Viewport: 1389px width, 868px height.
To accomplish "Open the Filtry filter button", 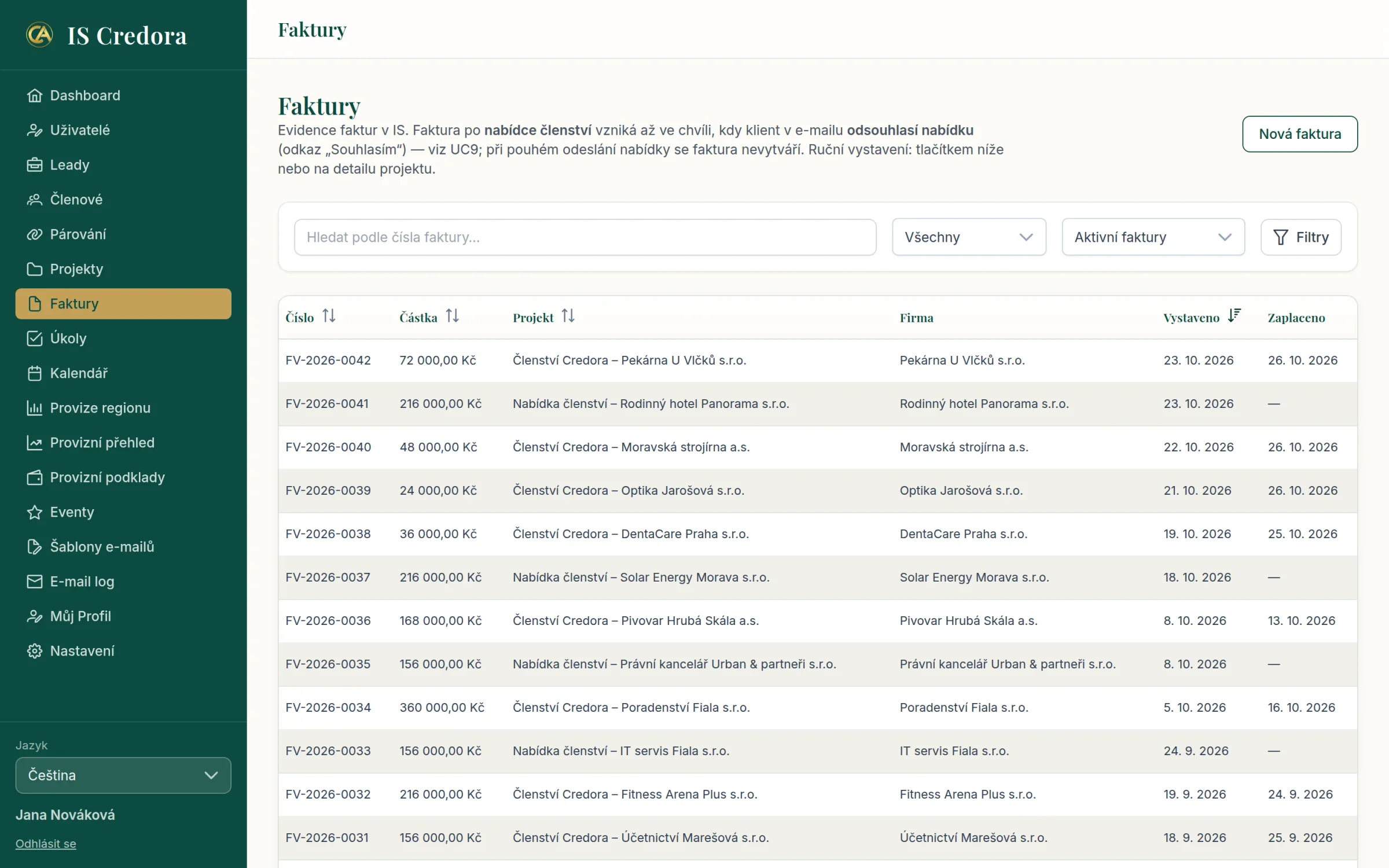I will [1301, 237].
